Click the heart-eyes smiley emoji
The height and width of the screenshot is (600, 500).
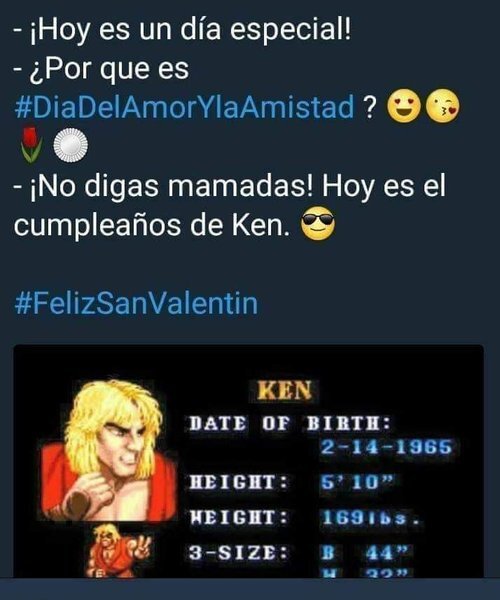coord(404,106)
